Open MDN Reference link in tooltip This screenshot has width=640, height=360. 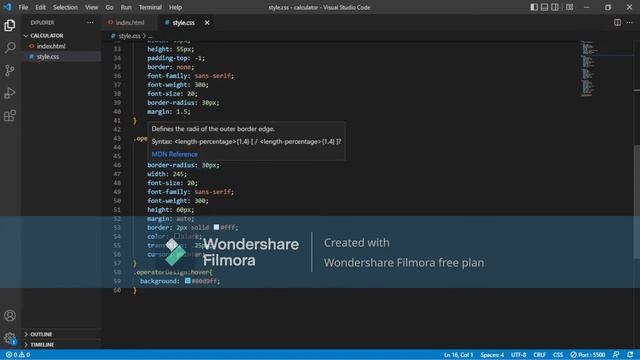174,154
